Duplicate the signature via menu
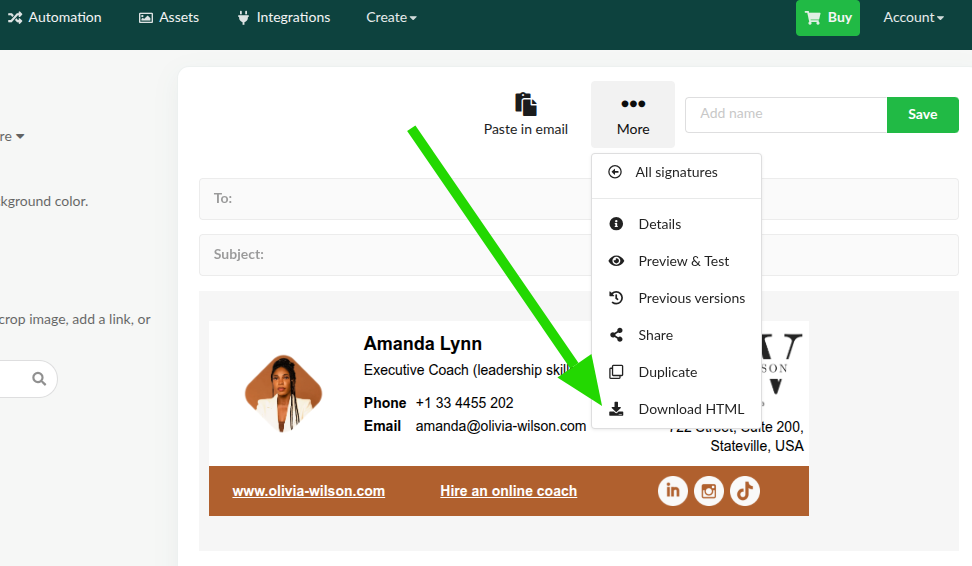The width and height of the screenshot is (972, 566). pyautogui.click(x=667, y=372)
